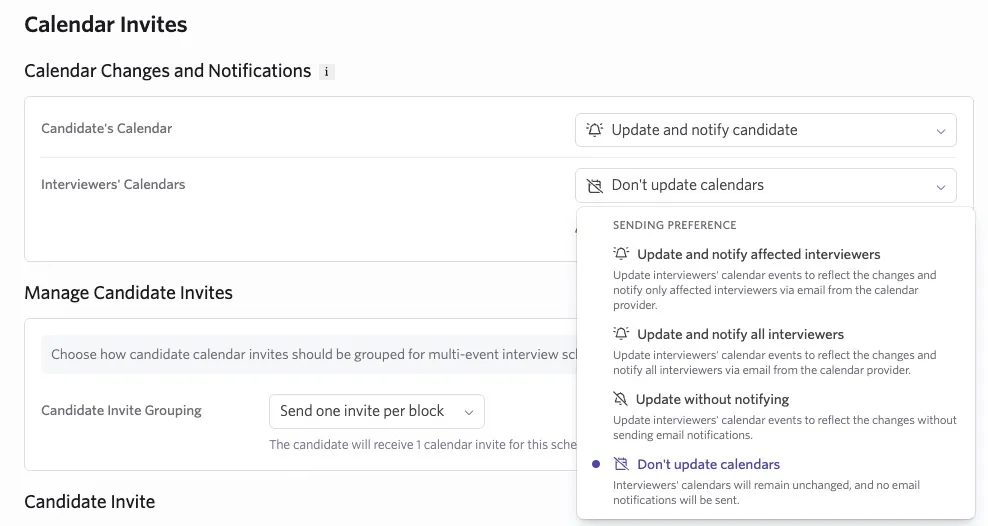Select Update and notify affected interviewers
The width and height of the screenshot is (988, 526).
(776, 278)
